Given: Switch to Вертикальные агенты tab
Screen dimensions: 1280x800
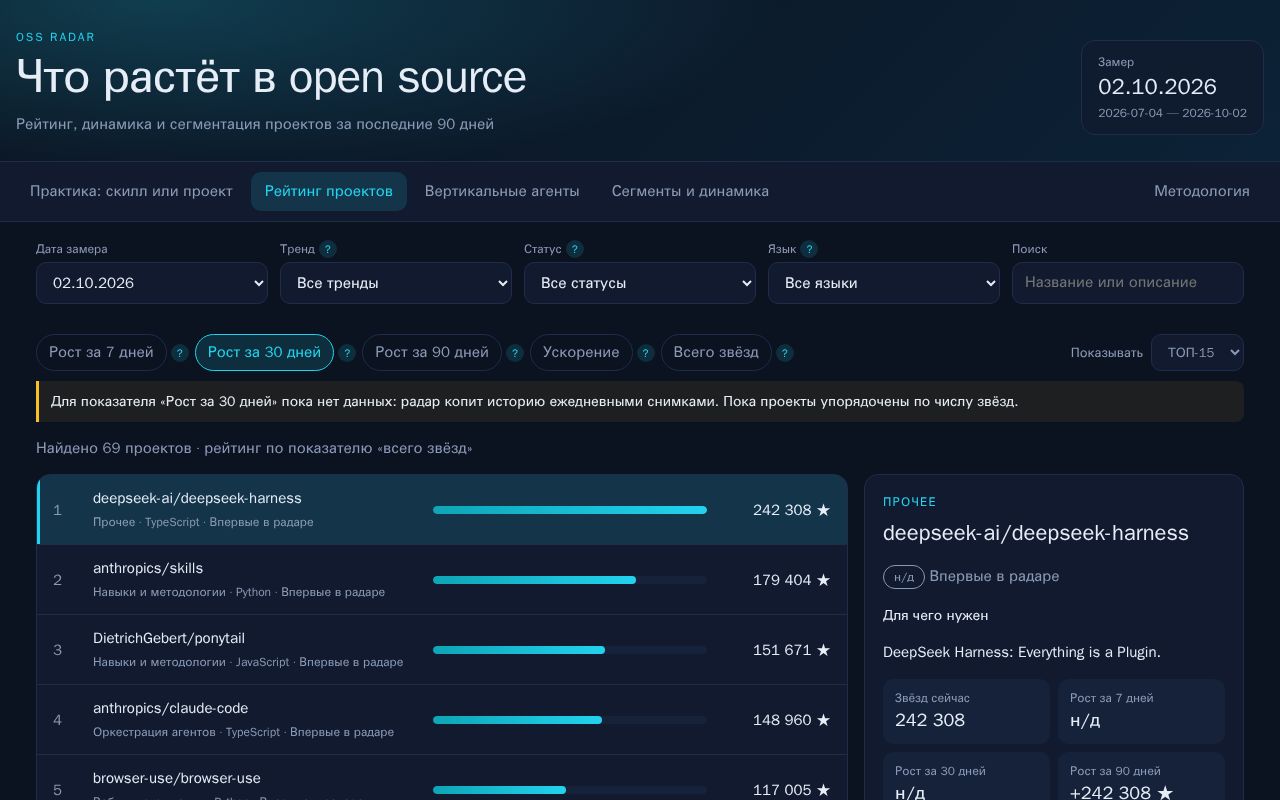Looking at the screenshot, I should (x=502, y=191).
